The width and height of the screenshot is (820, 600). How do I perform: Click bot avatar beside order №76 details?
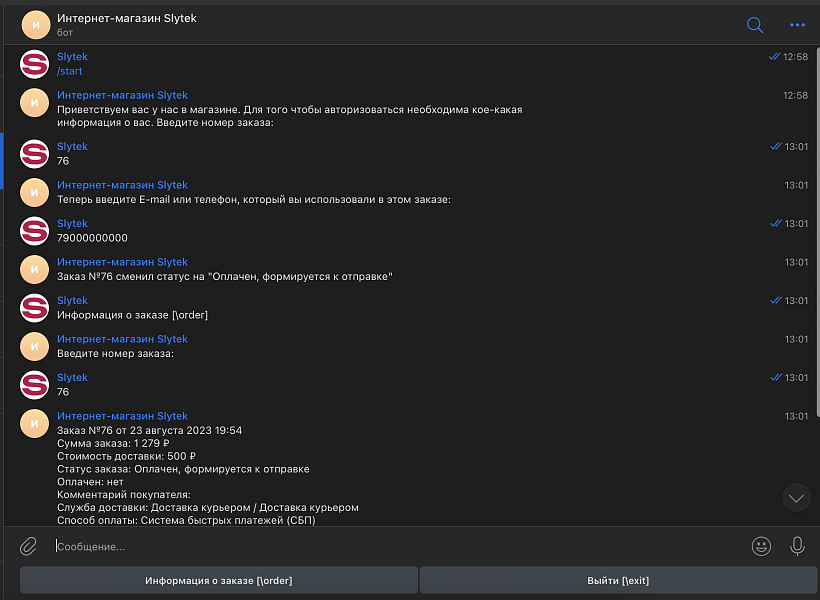(35, 423)
